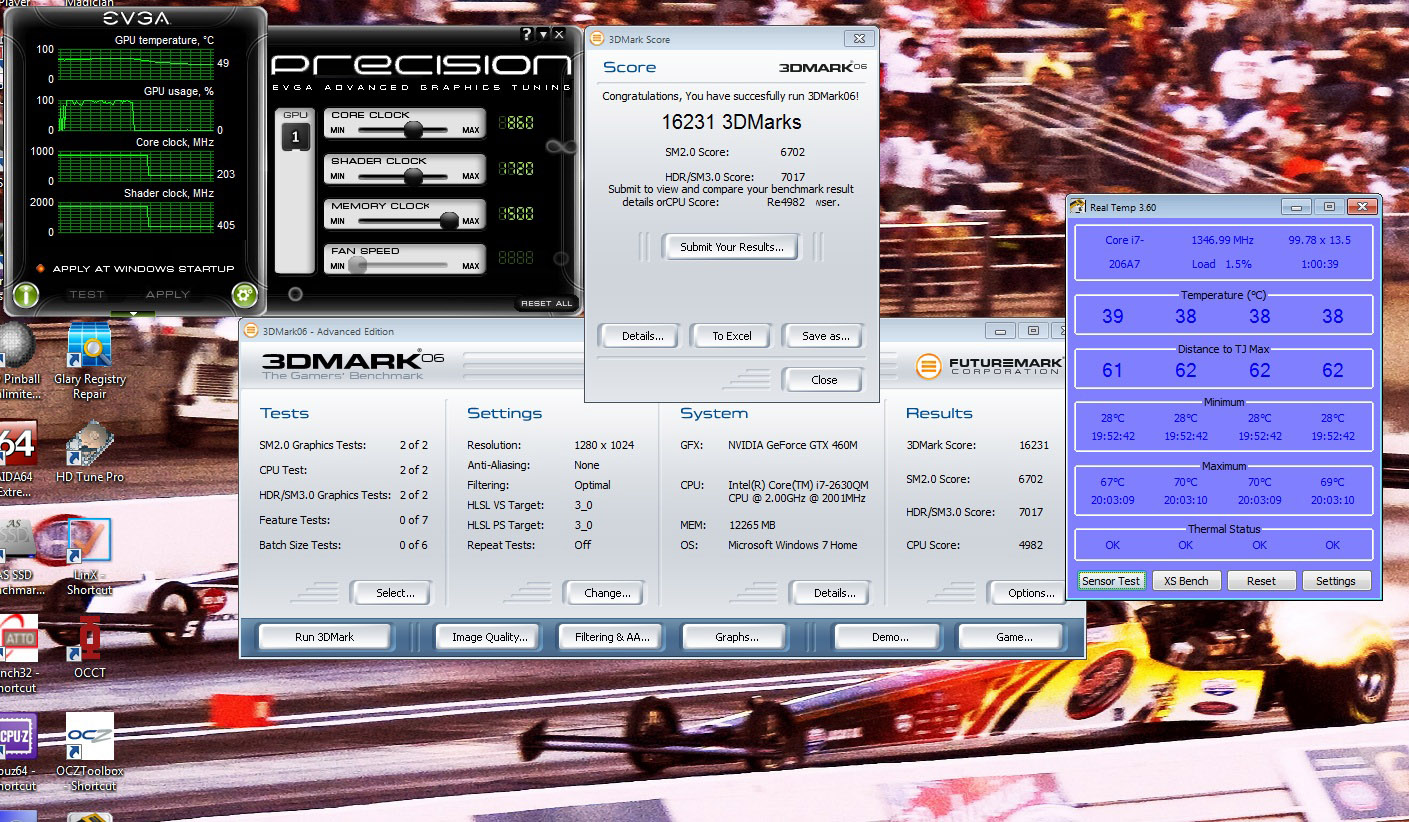Open the Graphs feature
This screenshot has height=822, width=1409.
tap(736, 637)
